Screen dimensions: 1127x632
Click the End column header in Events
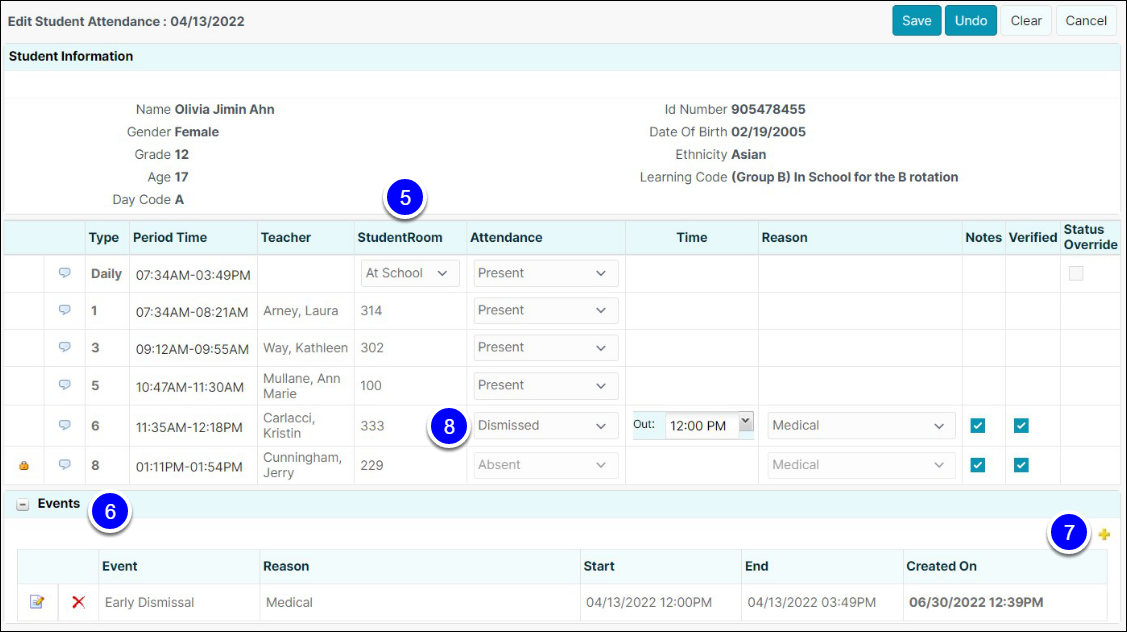point(756,566)
